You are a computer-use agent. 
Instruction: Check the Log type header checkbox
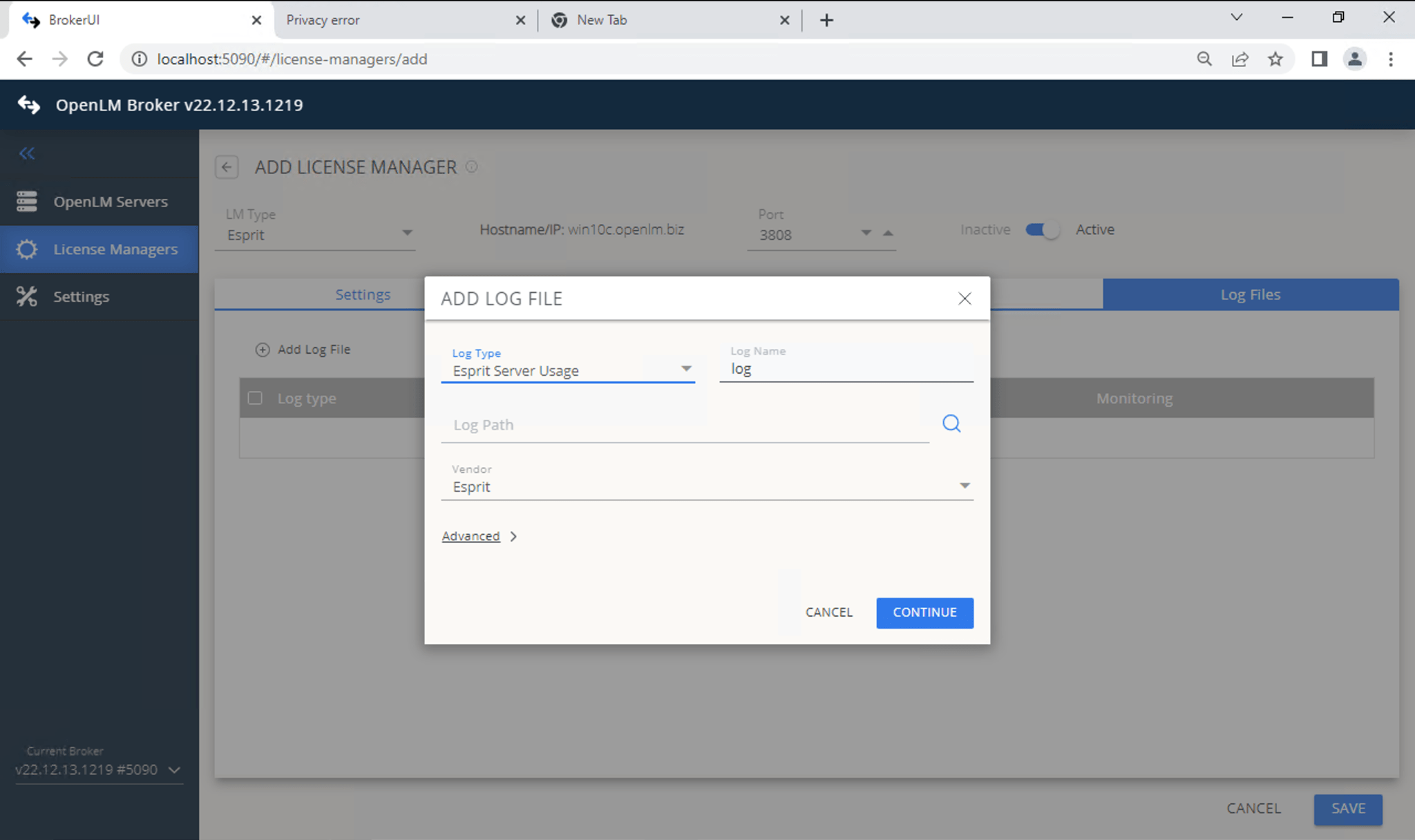(x=255, y=398)
